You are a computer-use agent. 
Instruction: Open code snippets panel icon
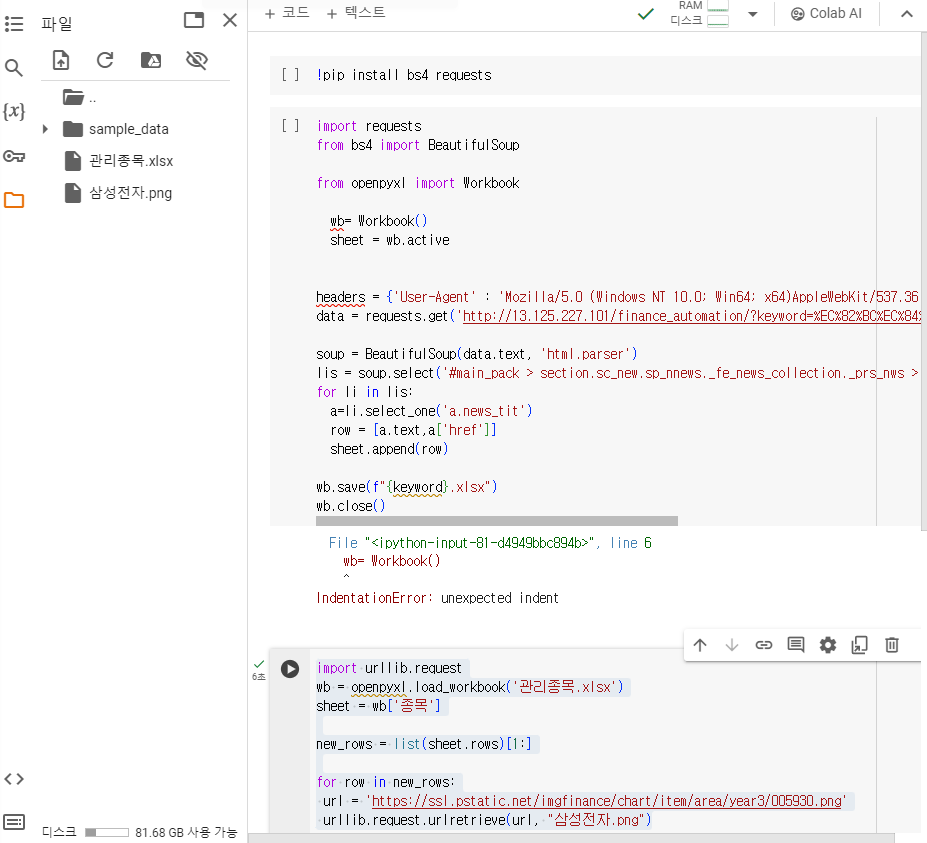click(14, 779)
